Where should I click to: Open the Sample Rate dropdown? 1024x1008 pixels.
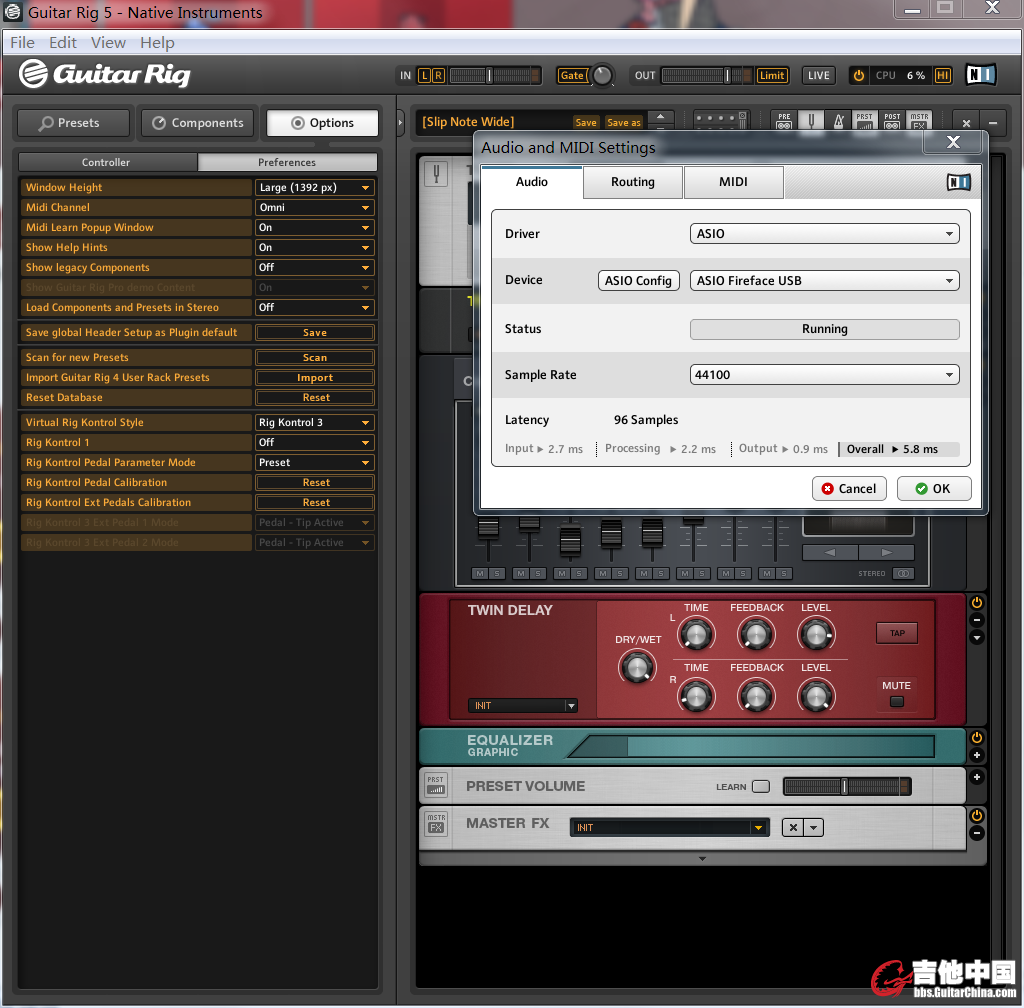pyautogui.click(x=824, y=375)
